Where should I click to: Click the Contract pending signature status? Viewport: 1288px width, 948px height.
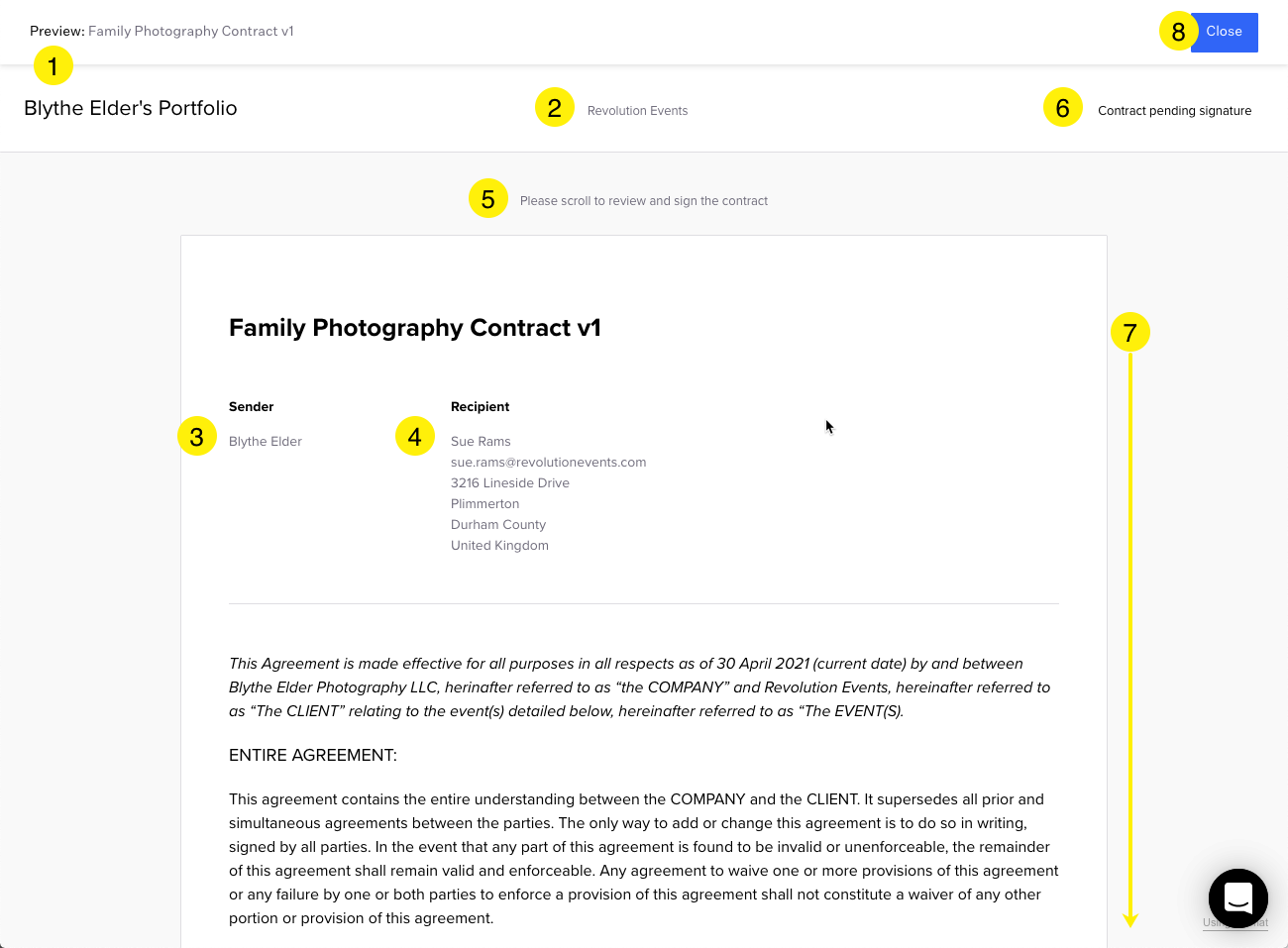1174,111
